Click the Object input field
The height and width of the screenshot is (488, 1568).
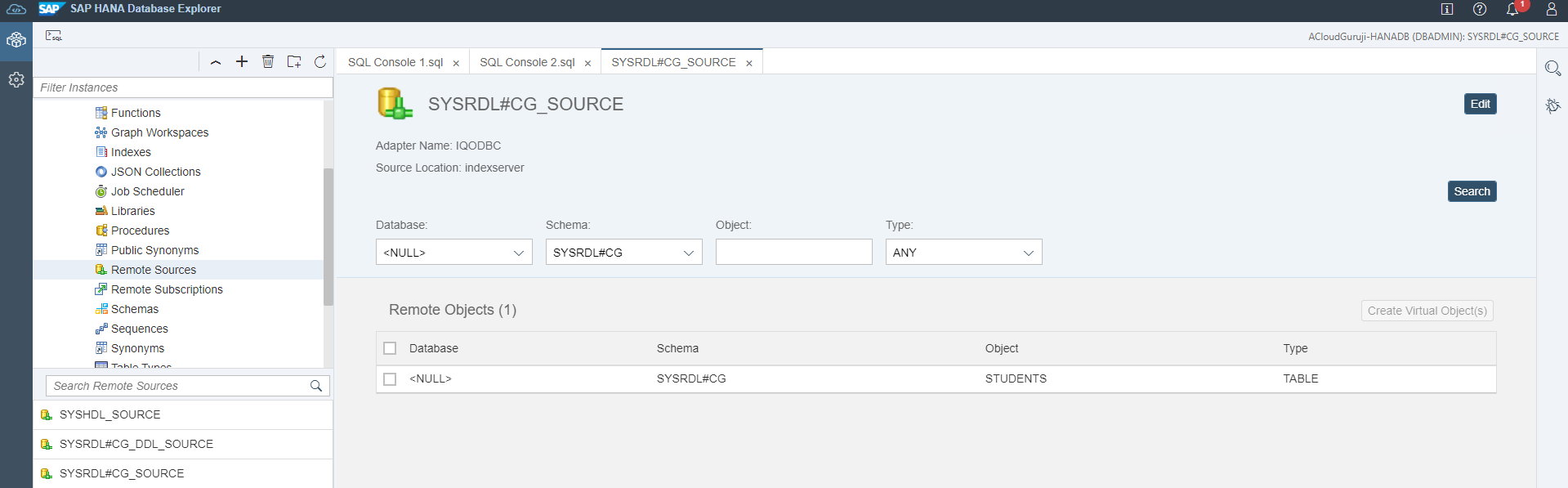pos(793,253)
